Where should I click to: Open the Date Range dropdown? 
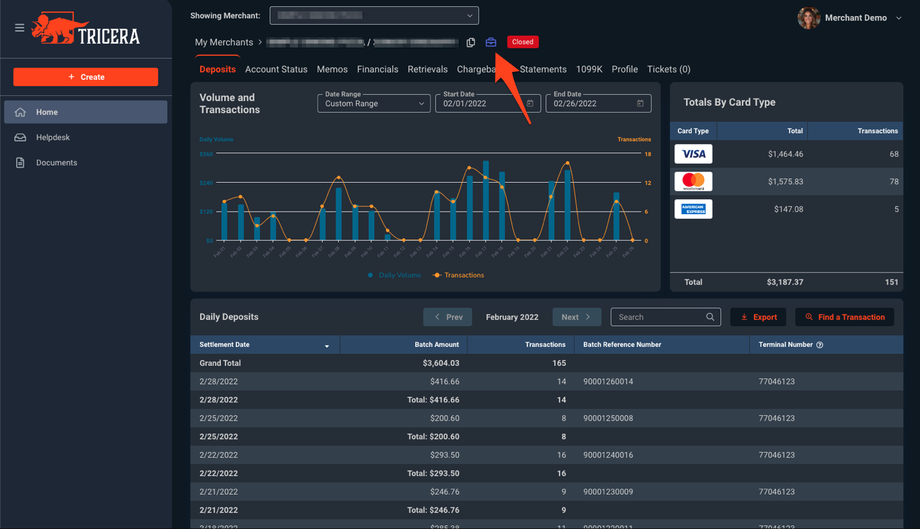[x=373, y=103]
